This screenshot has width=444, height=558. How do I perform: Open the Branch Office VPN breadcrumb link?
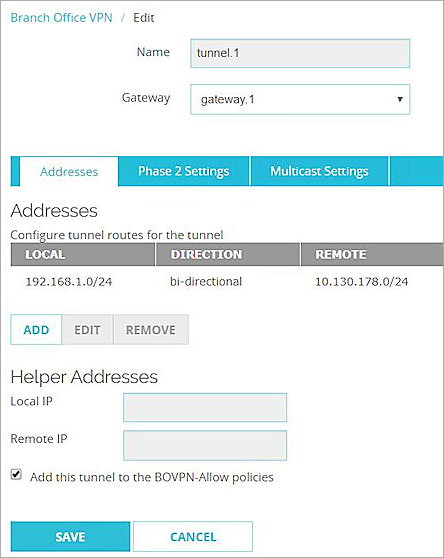[61, 17]
